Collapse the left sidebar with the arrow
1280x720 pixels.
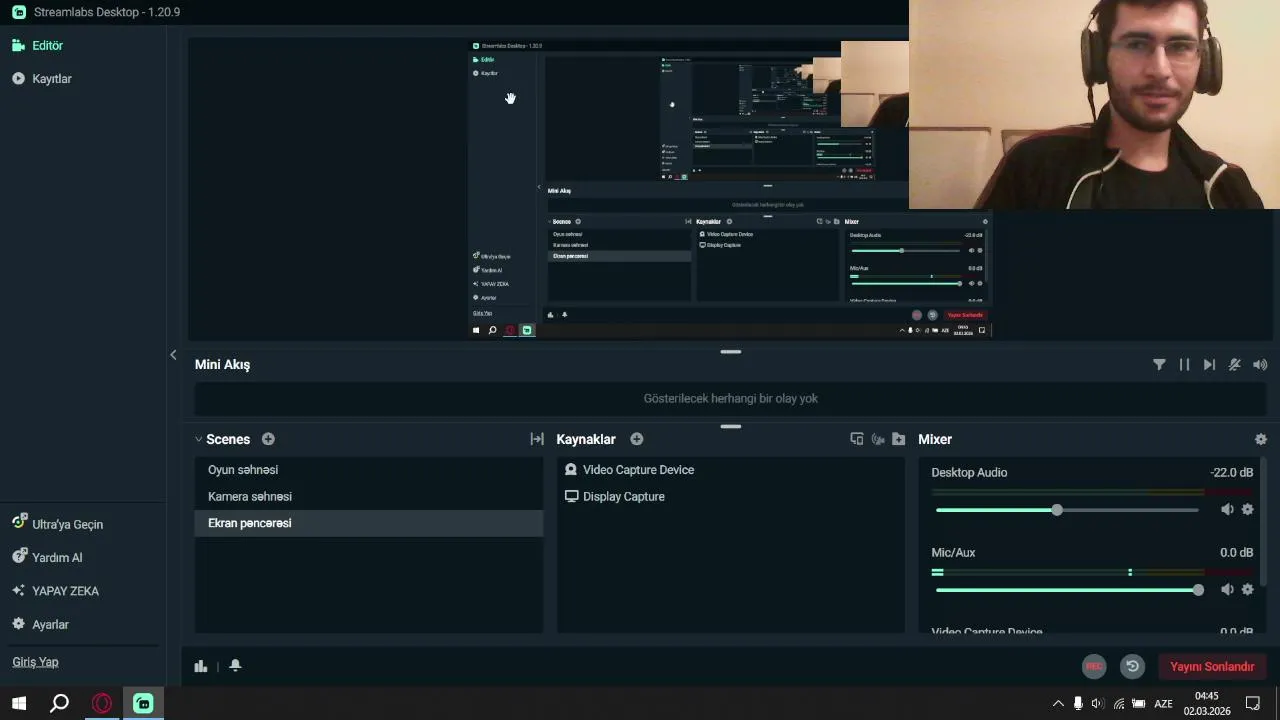point(173,355)
